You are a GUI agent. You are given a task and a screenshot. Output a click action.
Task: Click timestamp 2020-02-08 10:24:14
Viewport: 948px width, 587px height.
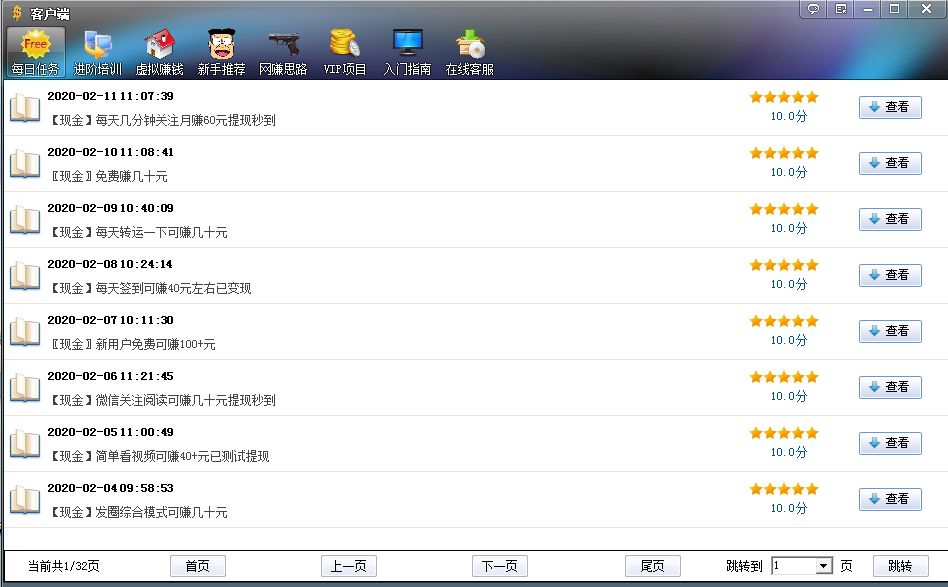pyautogui.click(x=110, y=264)
